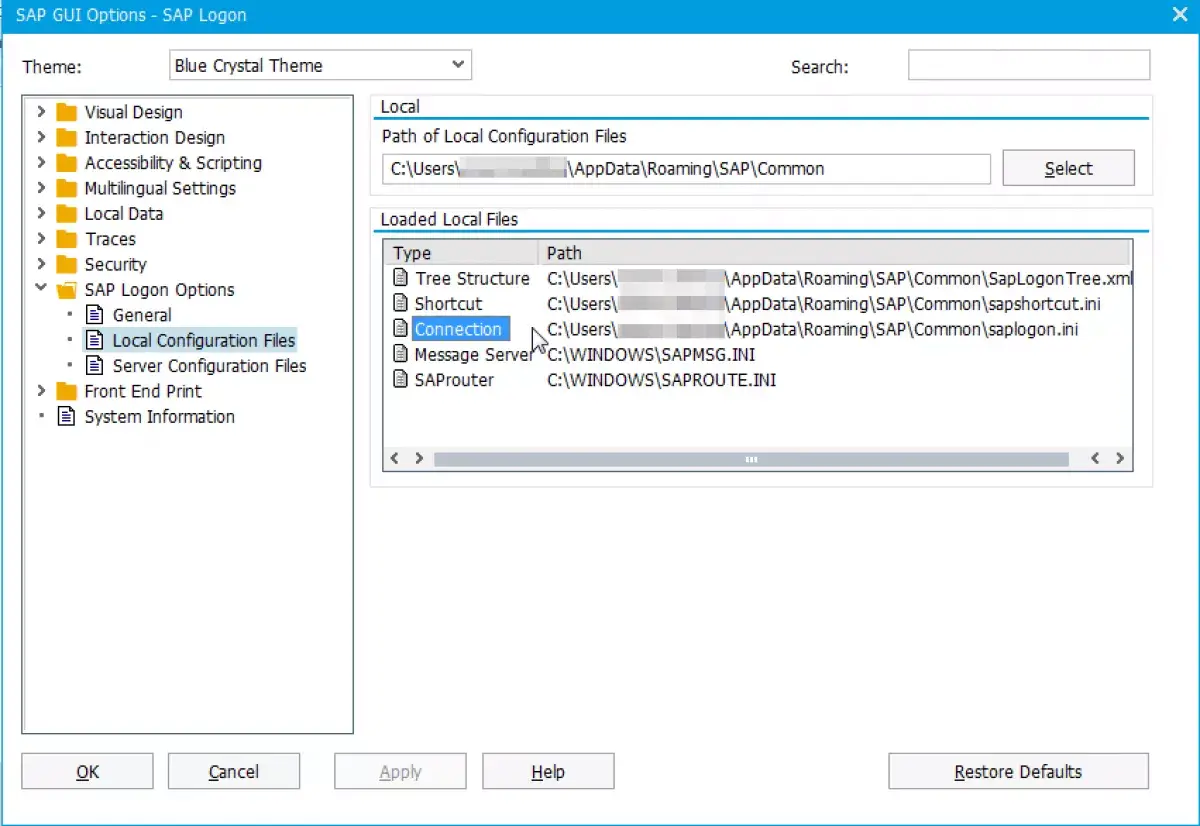Viewport: 1200px width, 826px height.
Task: Click into the Search input field
Action: [1029, 66]
